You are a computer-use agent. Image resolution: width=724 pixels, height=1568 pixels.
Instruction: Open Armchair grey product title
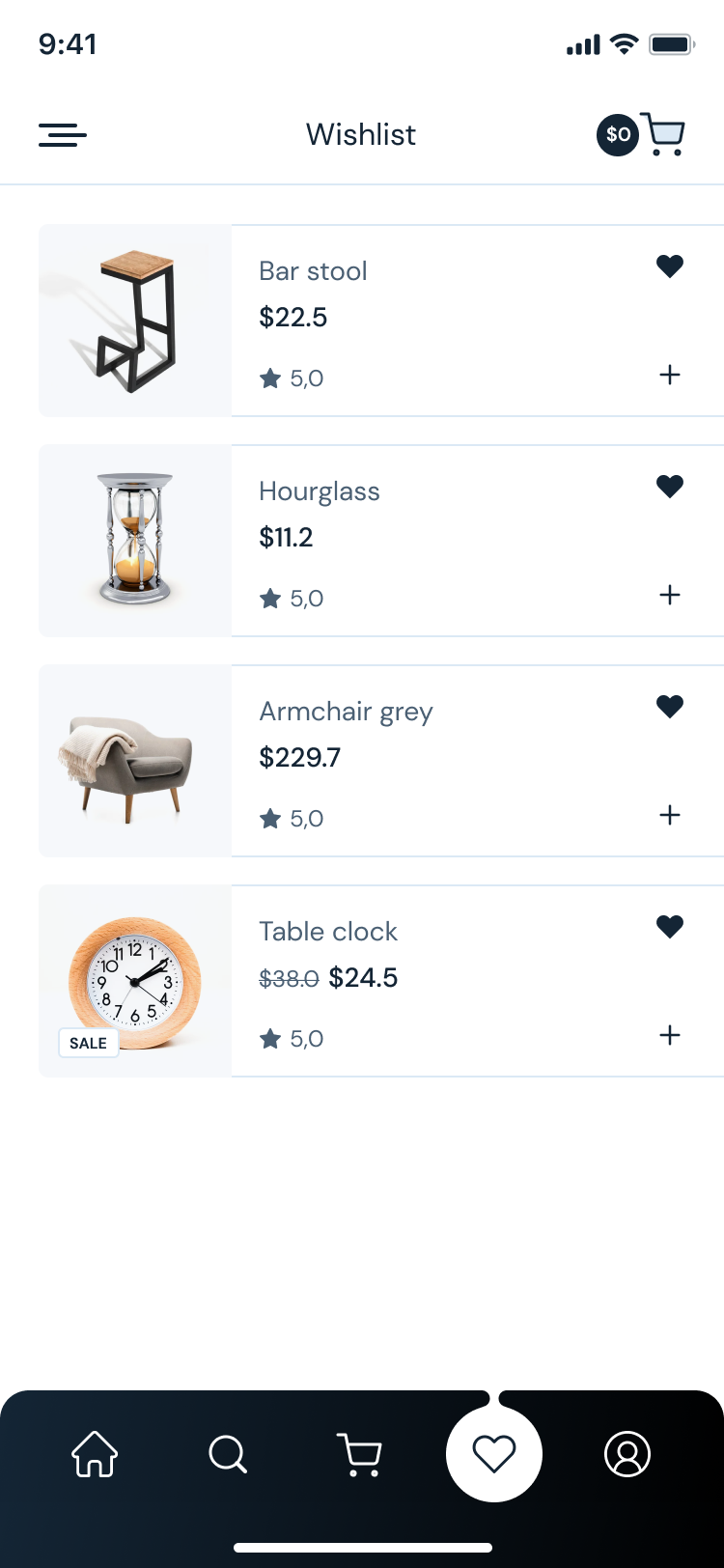tap(346, 712)
